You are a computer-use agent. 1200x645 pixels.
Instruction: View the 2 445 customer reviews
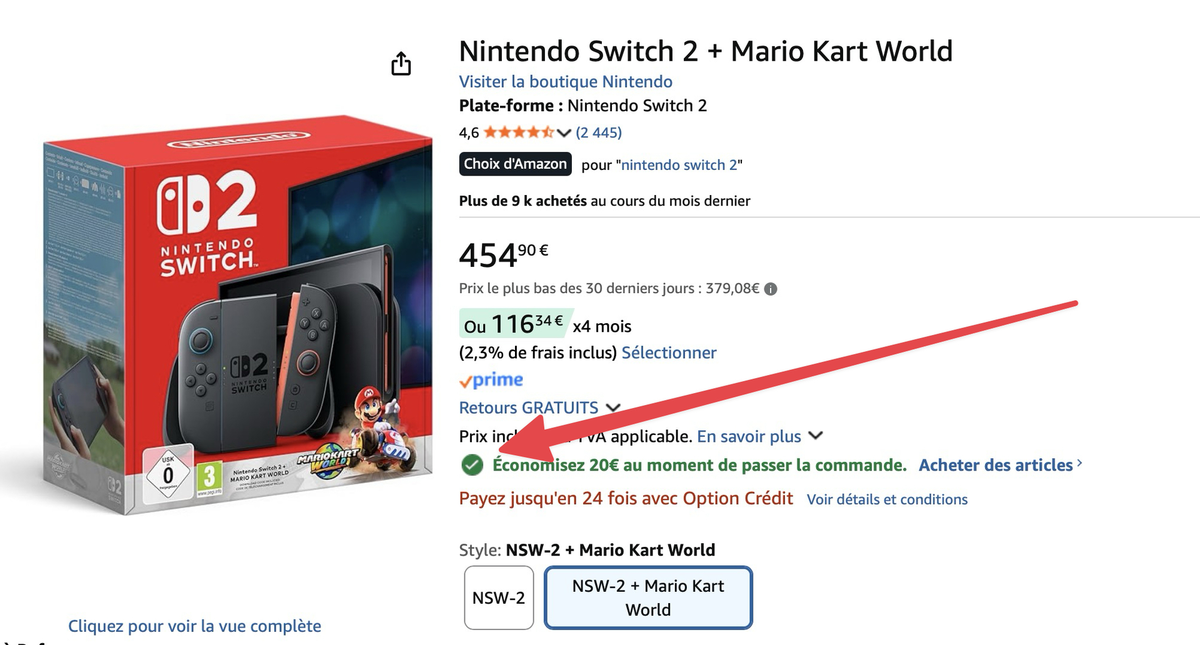click(x=598, y=131)
